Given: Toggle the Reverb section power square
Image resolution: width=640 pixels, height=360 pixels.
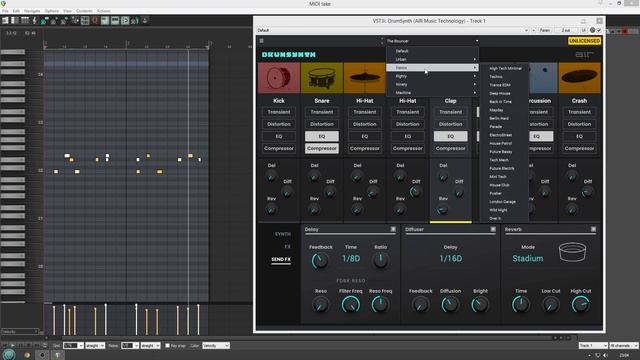Looking at the screenshot, I should tap(593, 229).
